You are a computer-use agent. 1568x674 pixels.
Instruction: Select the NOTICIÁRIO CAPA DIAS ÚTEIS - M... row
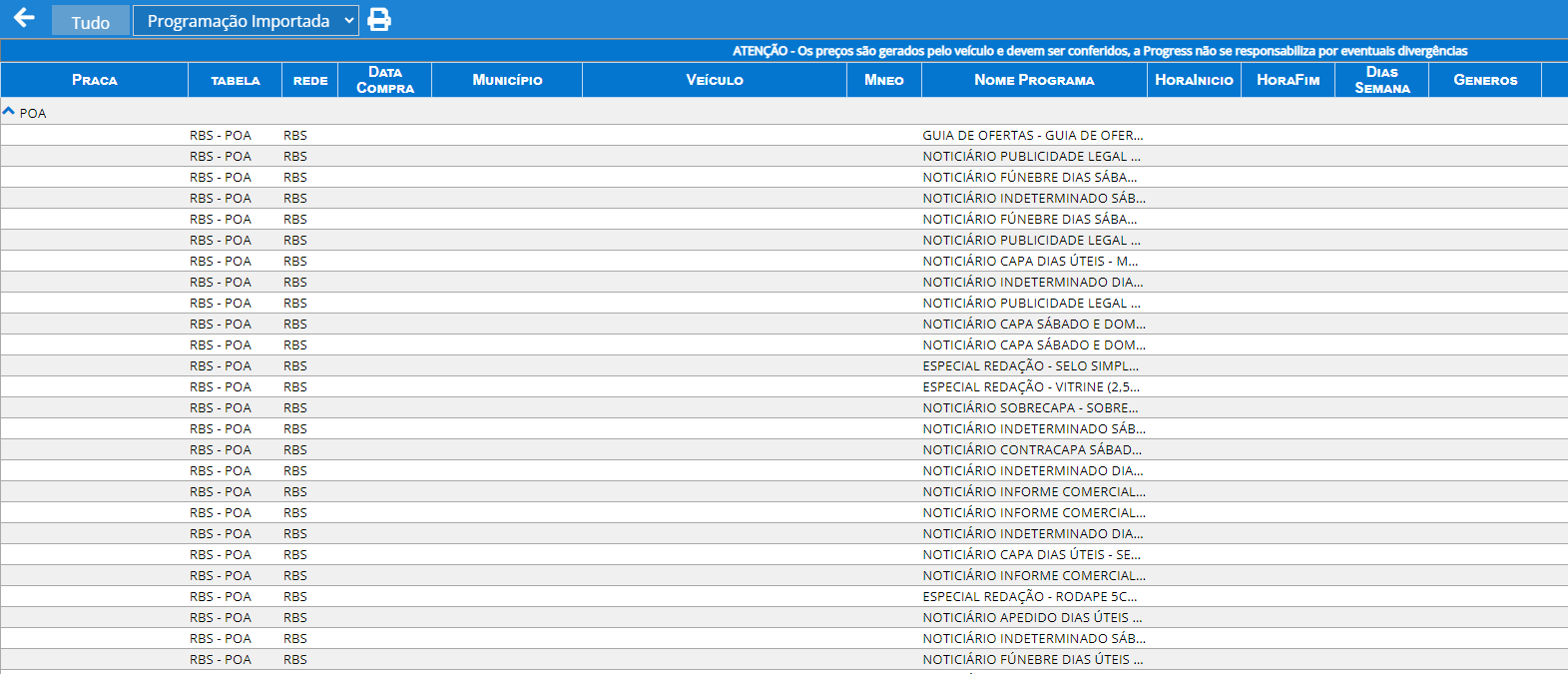[784, 261]
